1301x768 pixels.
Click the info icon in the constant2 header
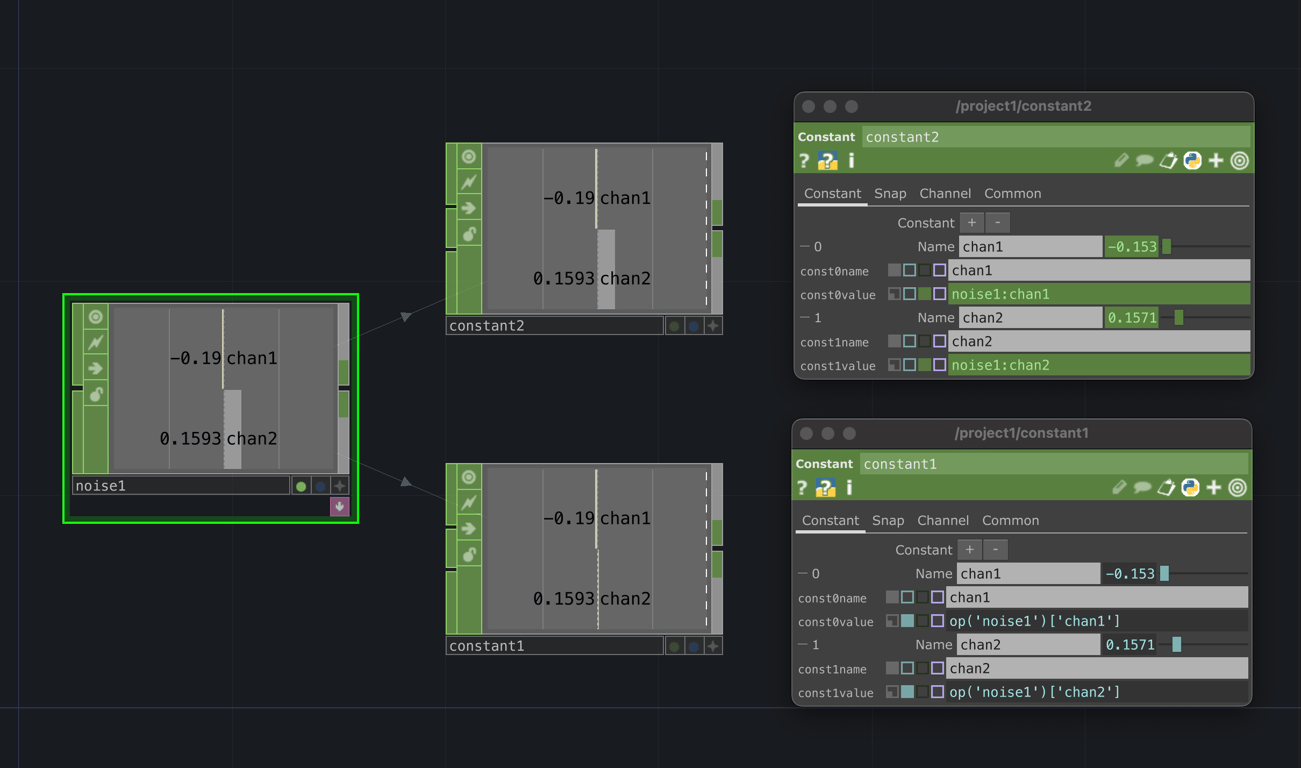tap(851, 160)
